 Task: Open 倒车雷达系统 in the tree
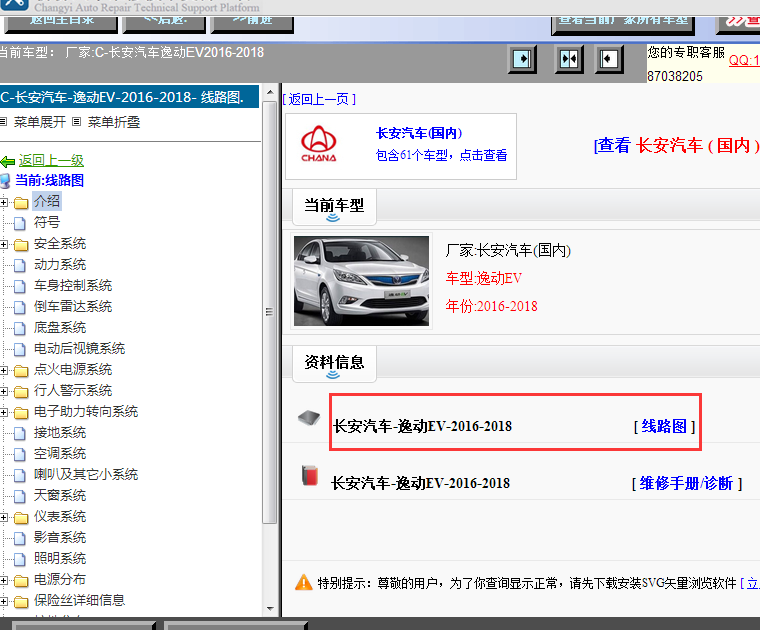[x=73, y=306]
